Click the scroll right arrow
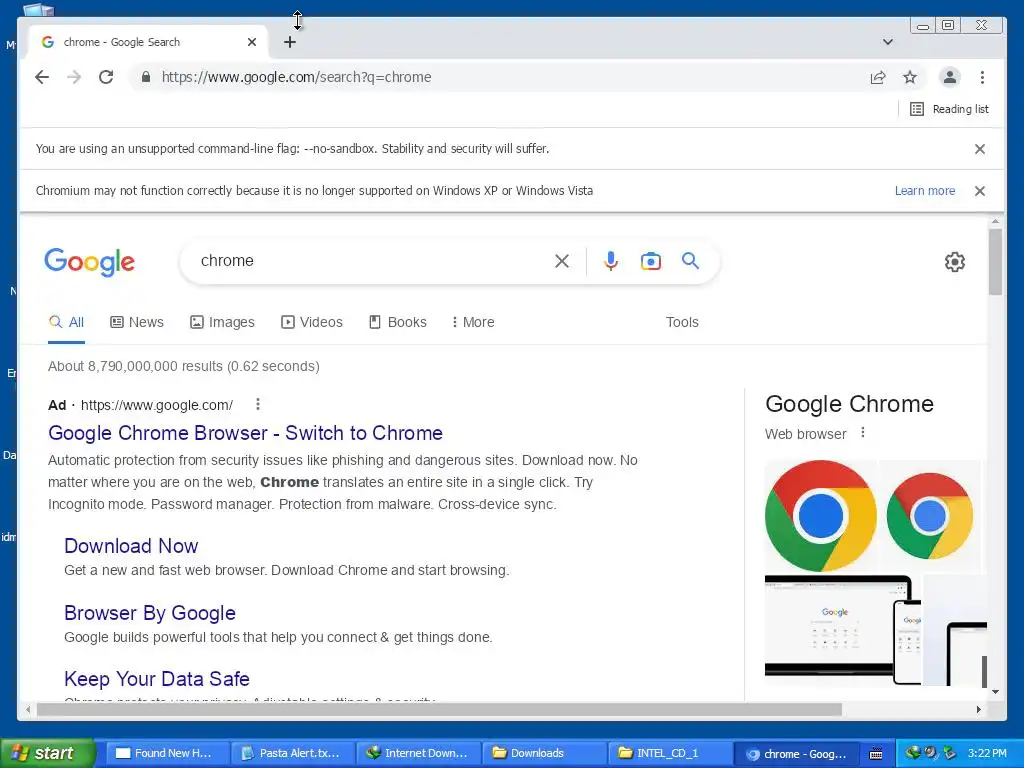The height and width of the screenshot is (768, 1024). point(978,709)
